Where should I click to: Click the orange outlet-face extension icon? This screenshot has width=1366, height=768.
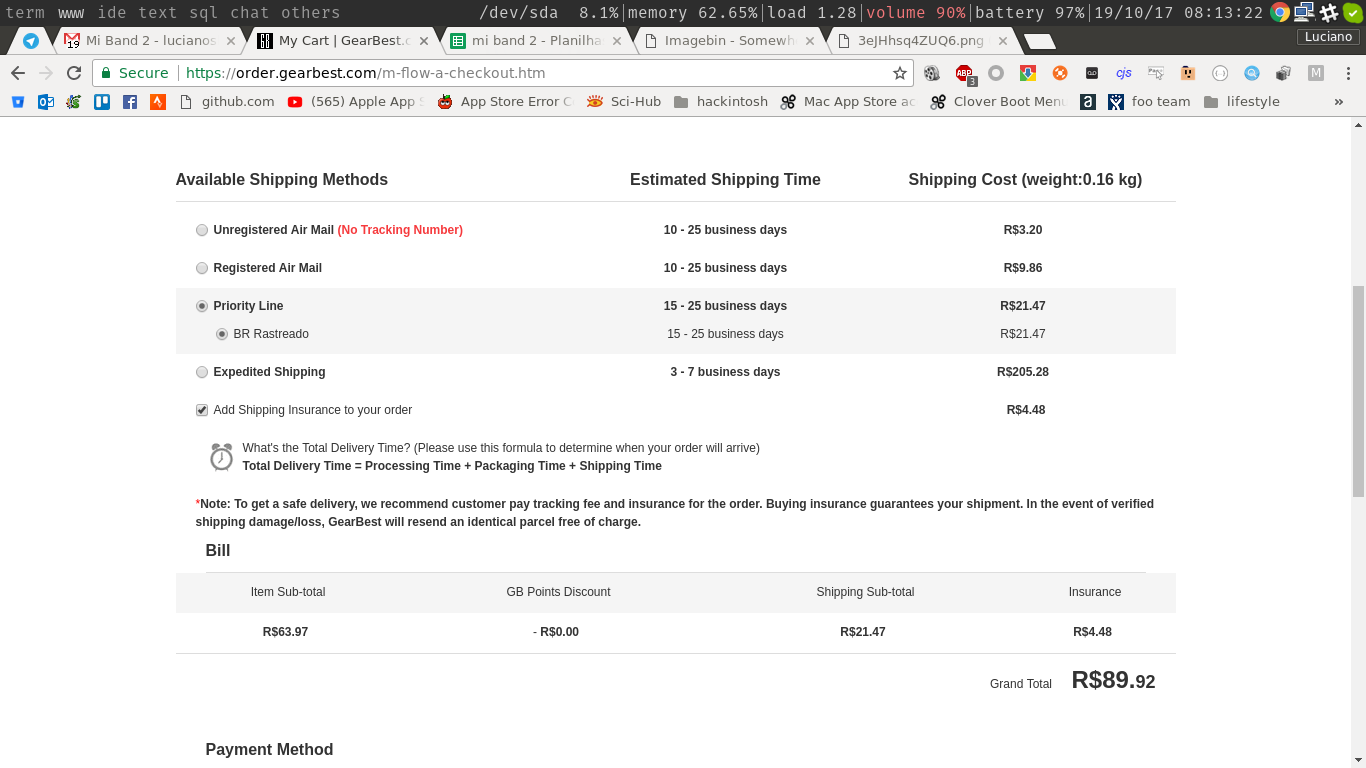click(x=1188, y=73)
